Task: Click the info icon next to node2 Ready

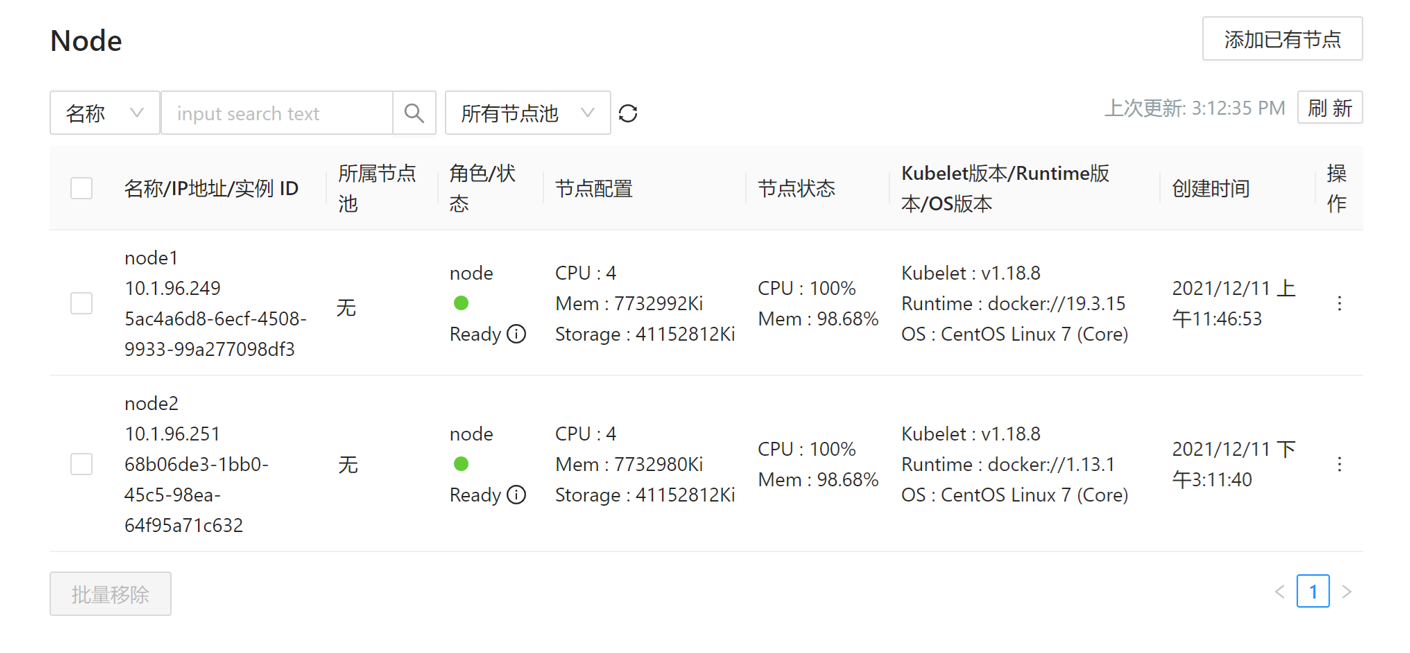Action: tap(516, 495)
